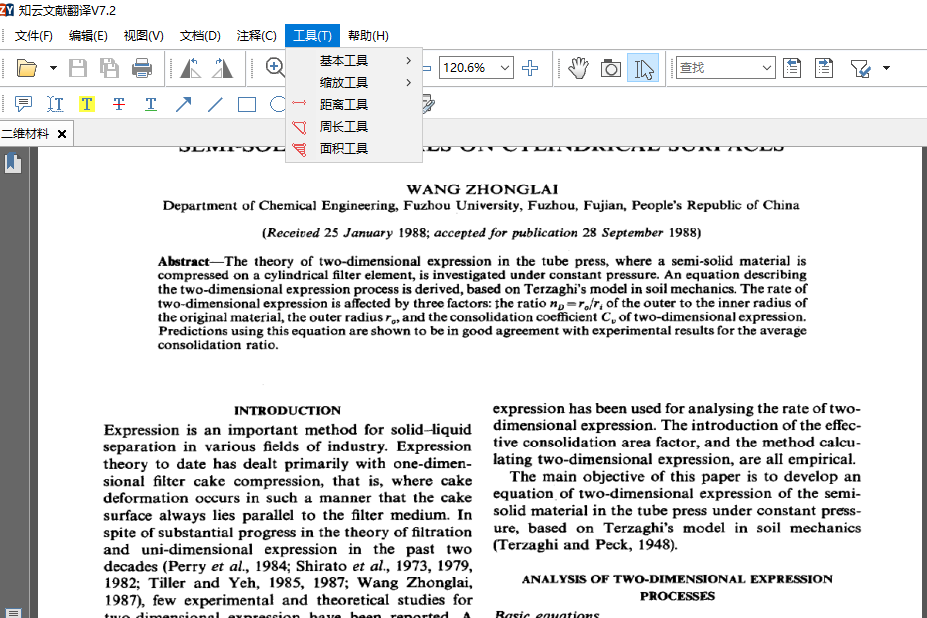Click the save-all disks icon

(x=109, y=68)
